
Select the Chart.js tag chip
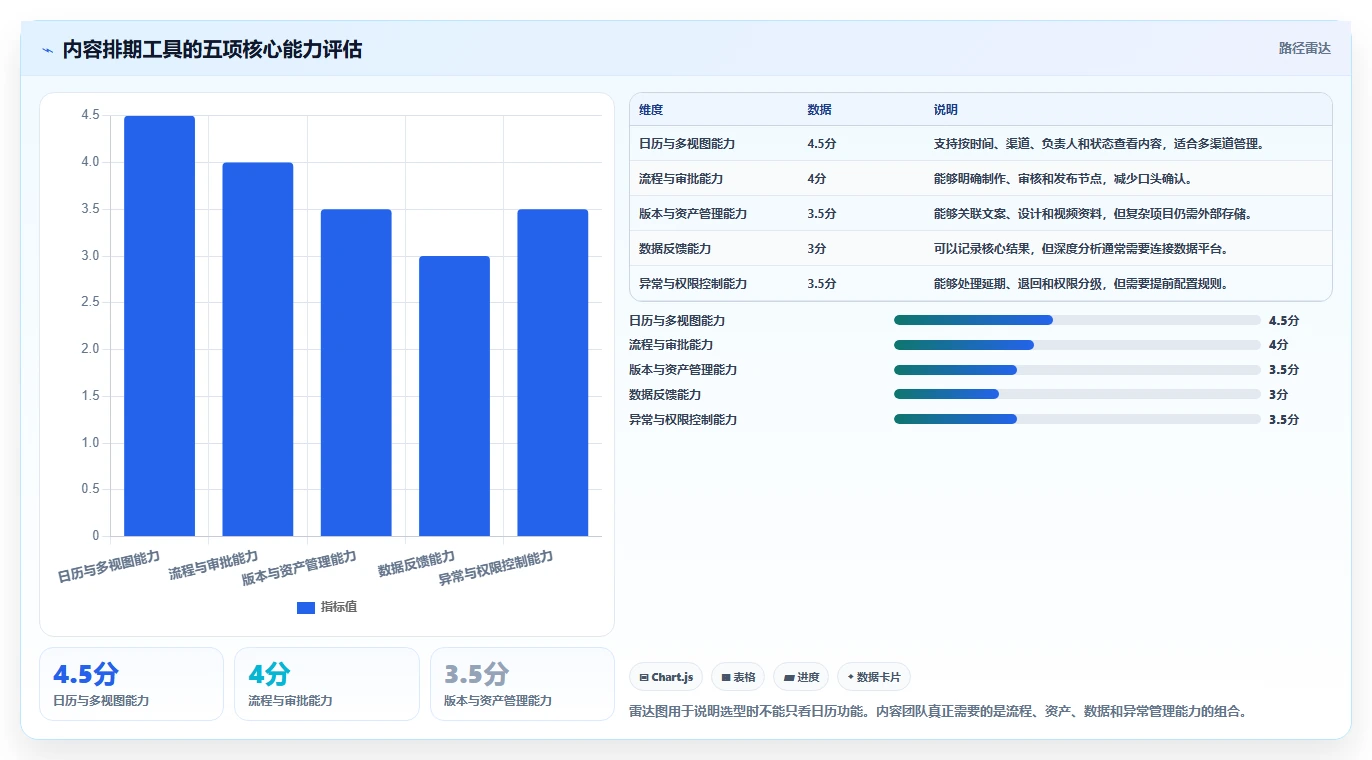pos(666,677)
